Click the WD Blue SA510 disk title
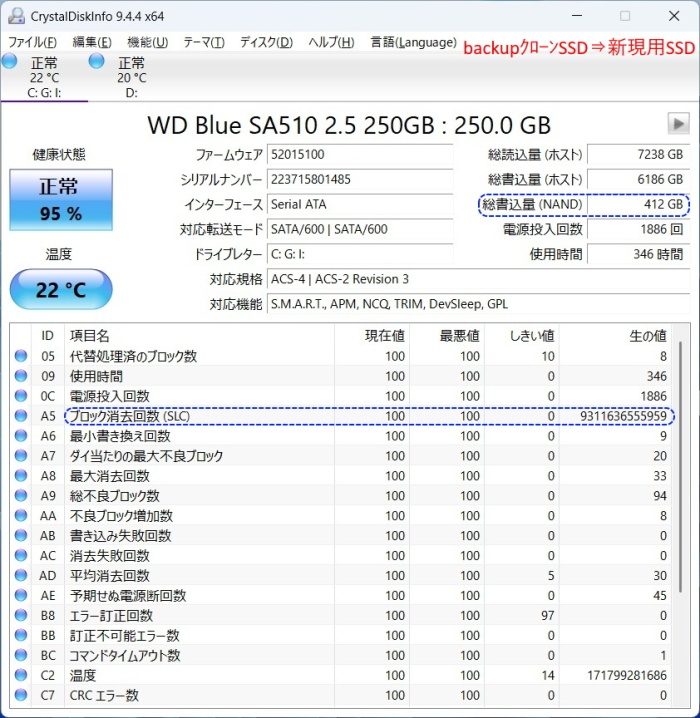Viewport: 700px width, 718px height. pos(349,125)
